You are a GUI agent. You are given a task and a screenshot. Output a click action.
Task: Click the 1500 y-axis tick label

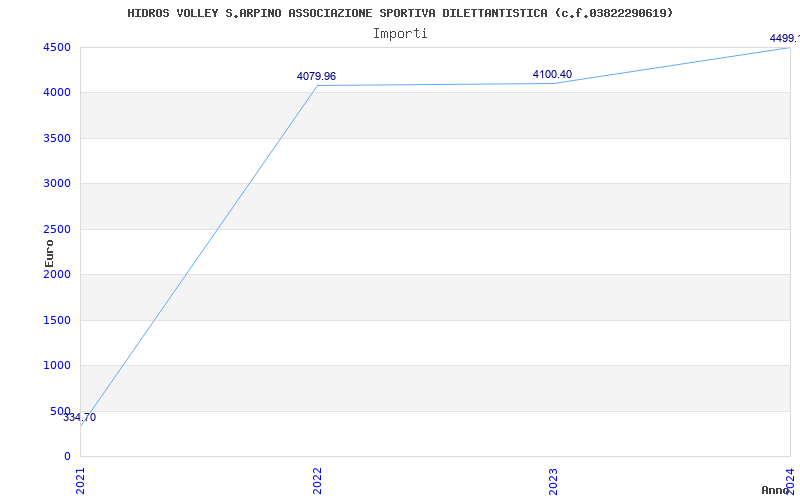[x=57, y=320]
